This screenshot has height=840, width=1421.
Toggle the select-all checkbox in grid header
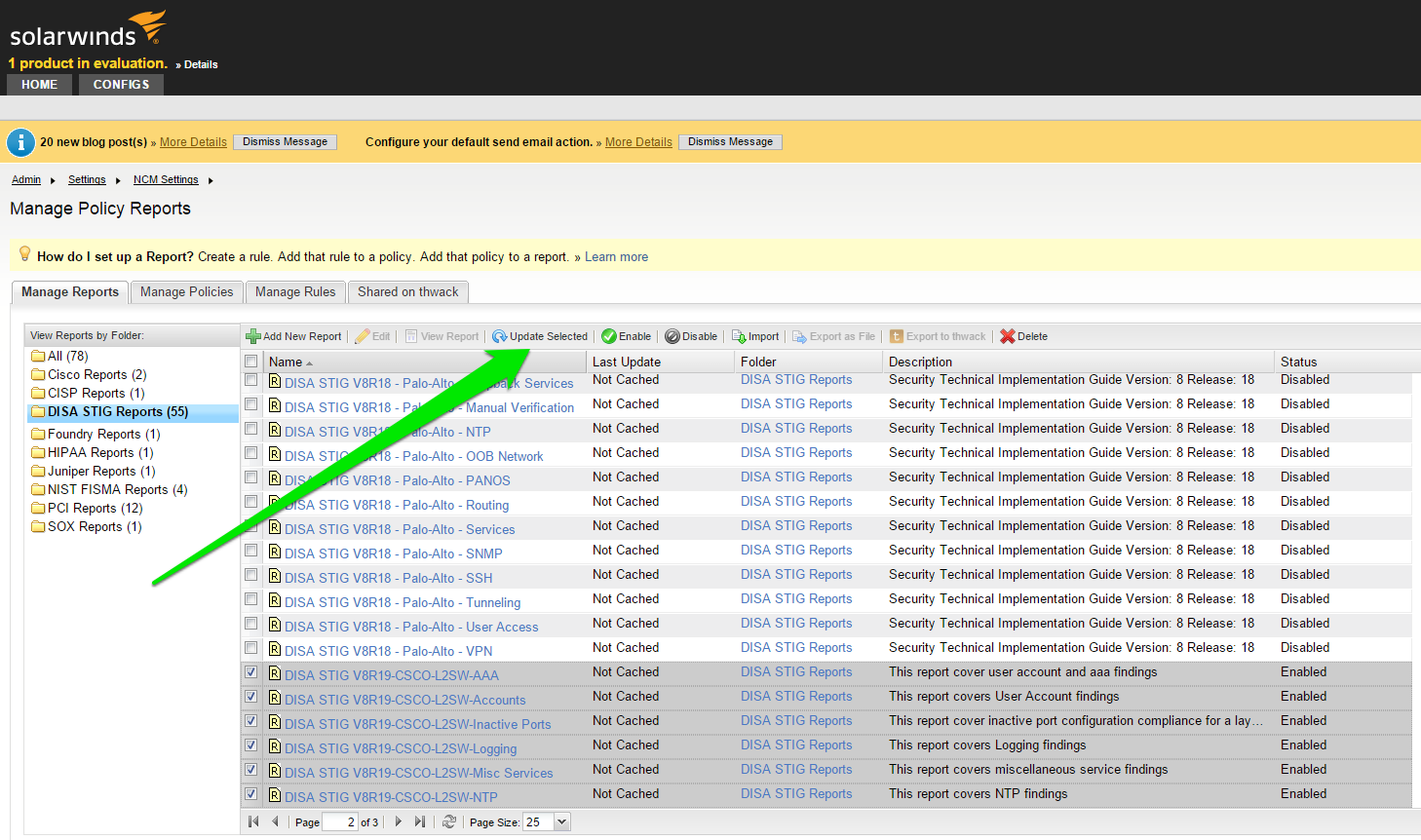tap(251, 361)
